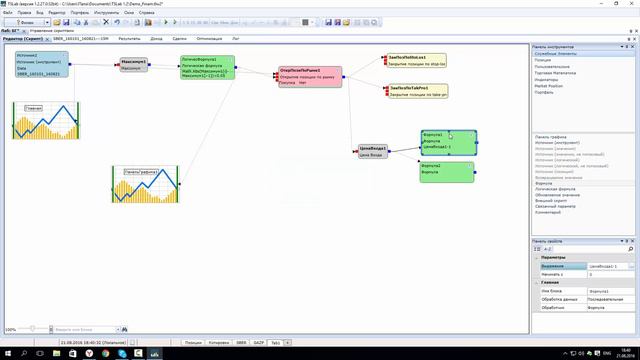Open the View (Вид) menu
The width and height of the screenshot is (640, 360).
point(40,13)
